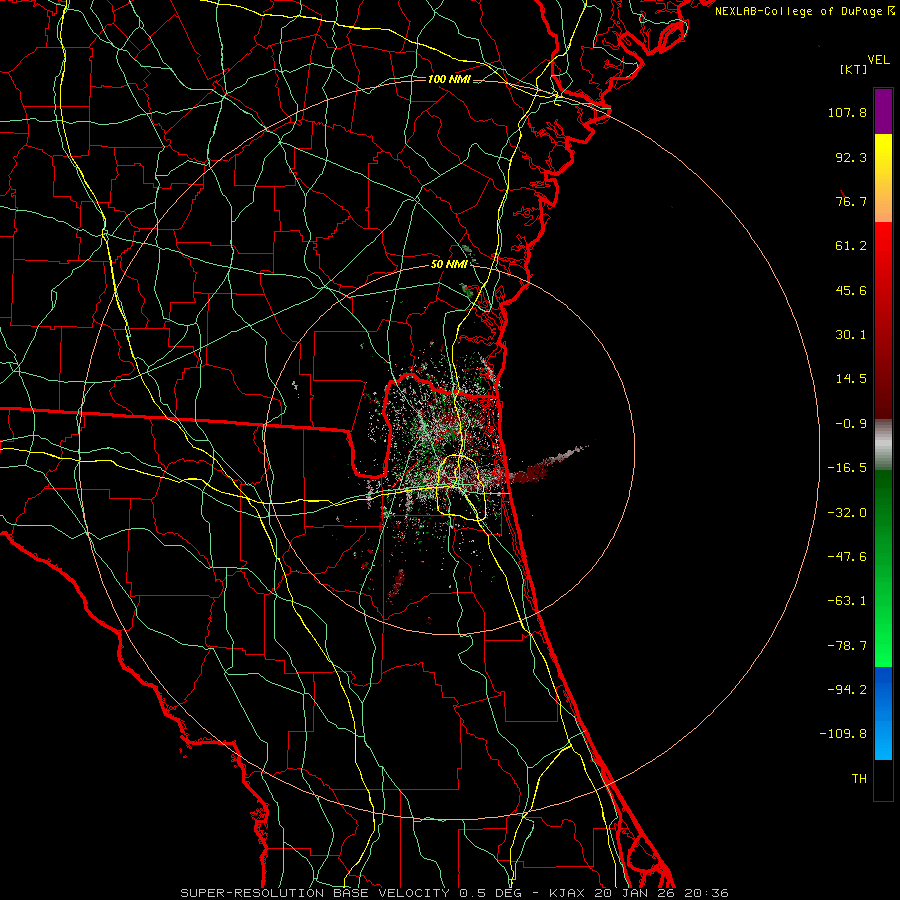Click the 45.6 velocity scale value
900x900 pixels.
point(851,290)
